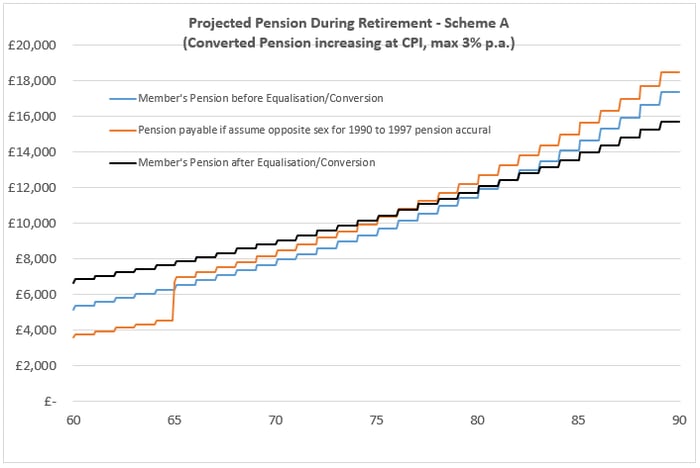Click the x-axis label 75
The image size is (700, 468).
click(x=375, y=419)
